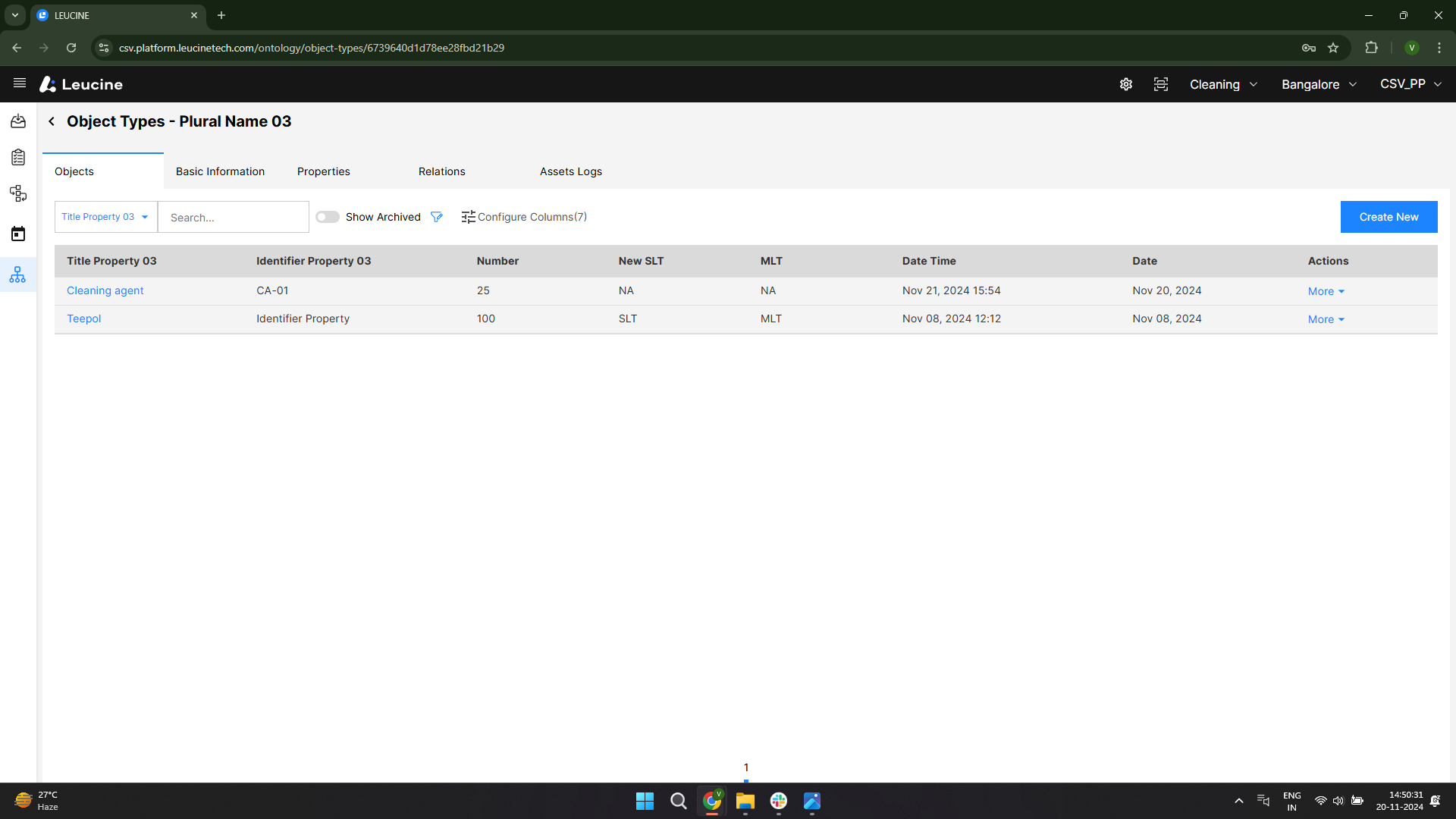Click the active ontology icon in sidebar
This screenshot has width=1456, height=819.
tap(17, 275)
